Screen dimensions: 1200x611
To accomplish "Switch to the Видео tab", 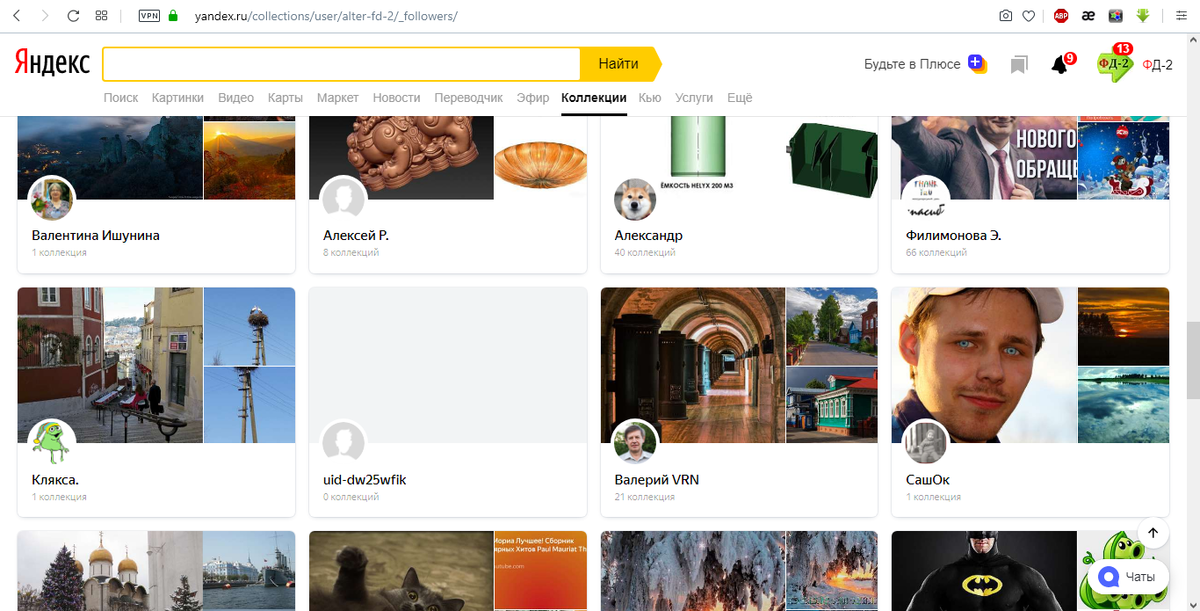I will tap(236, 98).
